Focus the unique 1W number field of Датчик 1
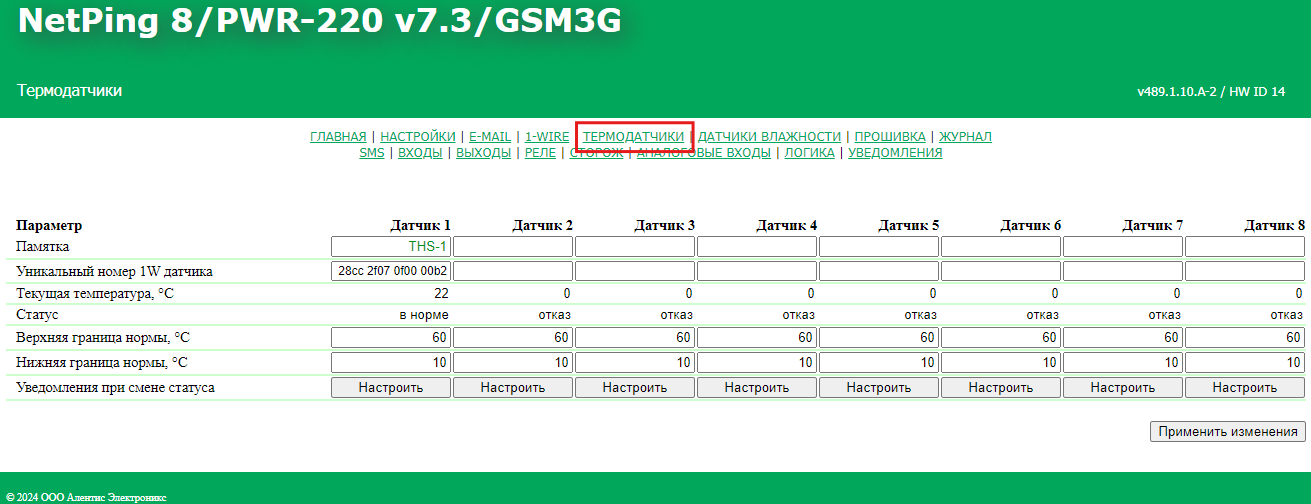The image size is (1311, 504). point(391,271)
